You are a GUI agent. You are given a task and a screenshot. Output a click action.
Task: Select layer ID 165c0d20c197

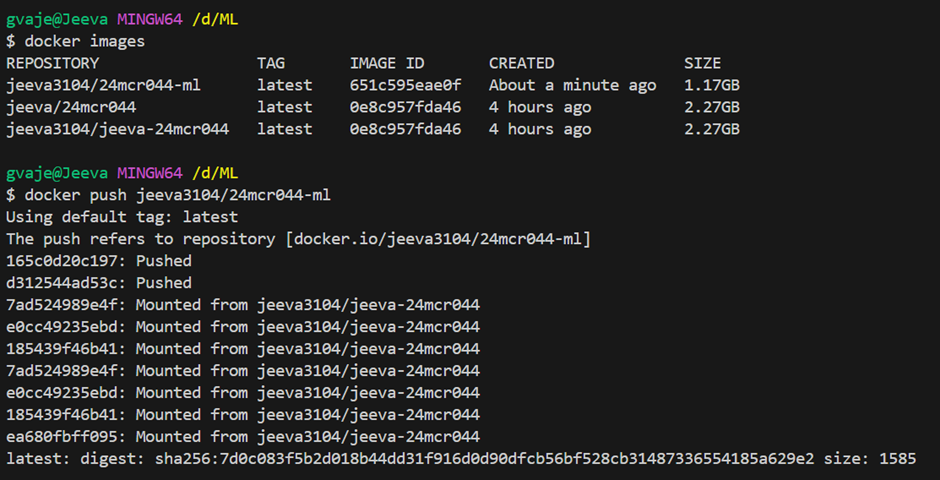click(x=62, y=261)
